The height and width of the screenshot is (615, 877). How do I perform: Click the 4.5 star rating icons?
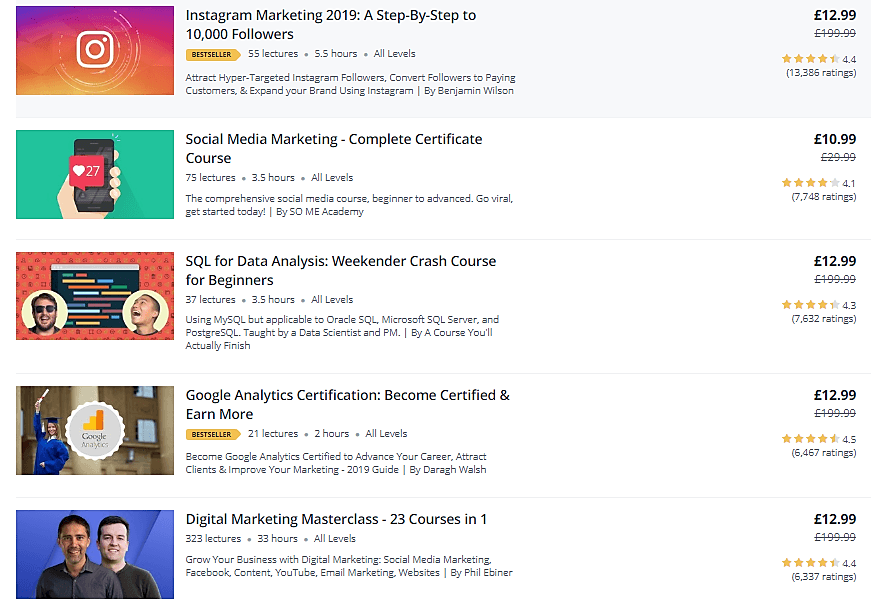tap(810, 439)
